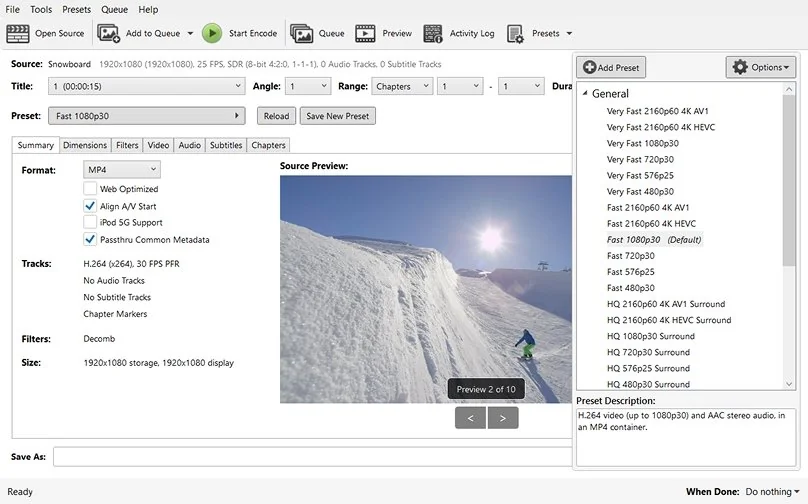808x504 pixels.
Task: Uncheck Align A/V Start
Action: coord(91,206)
